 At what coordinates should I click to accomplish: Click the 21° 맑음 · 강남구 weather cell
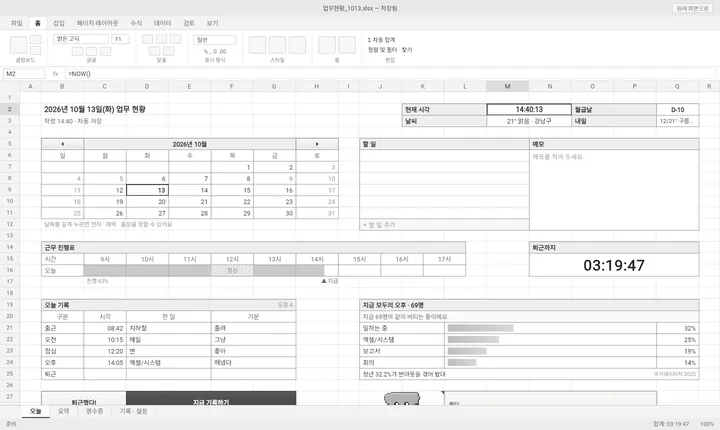point(529,121)
